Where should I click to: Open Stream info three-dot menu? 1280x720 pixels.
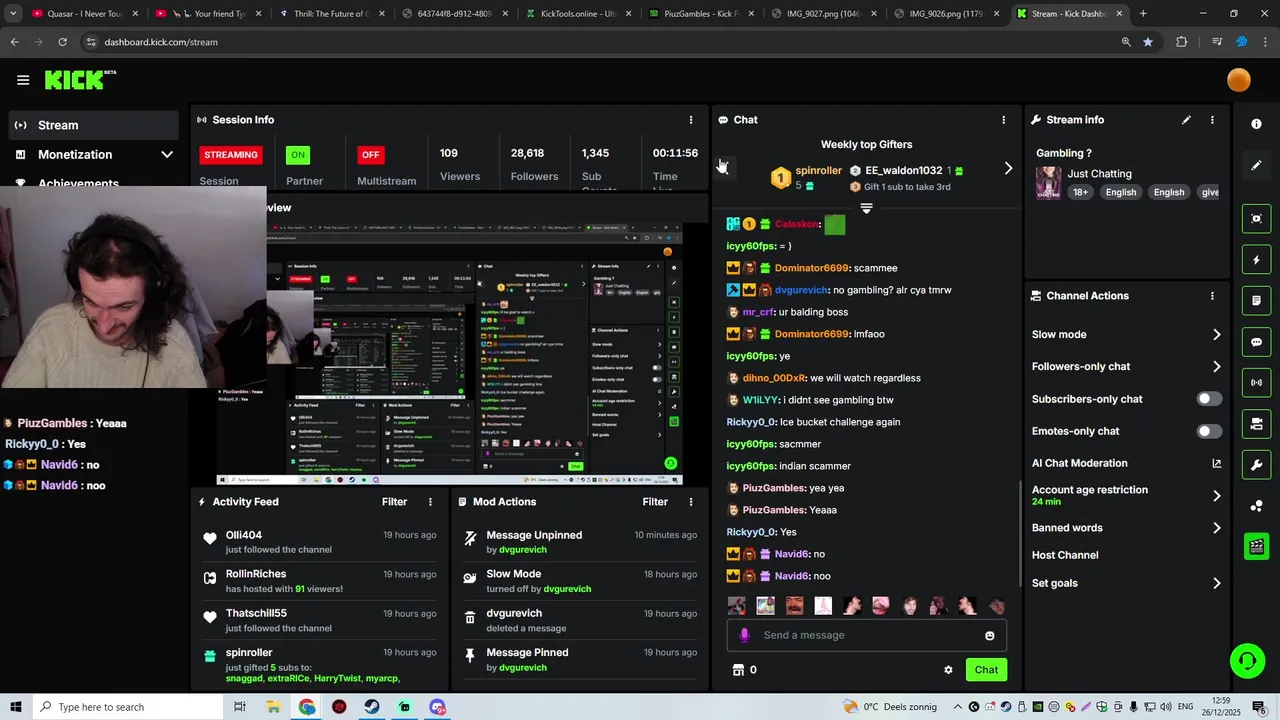pos(1212,120)
